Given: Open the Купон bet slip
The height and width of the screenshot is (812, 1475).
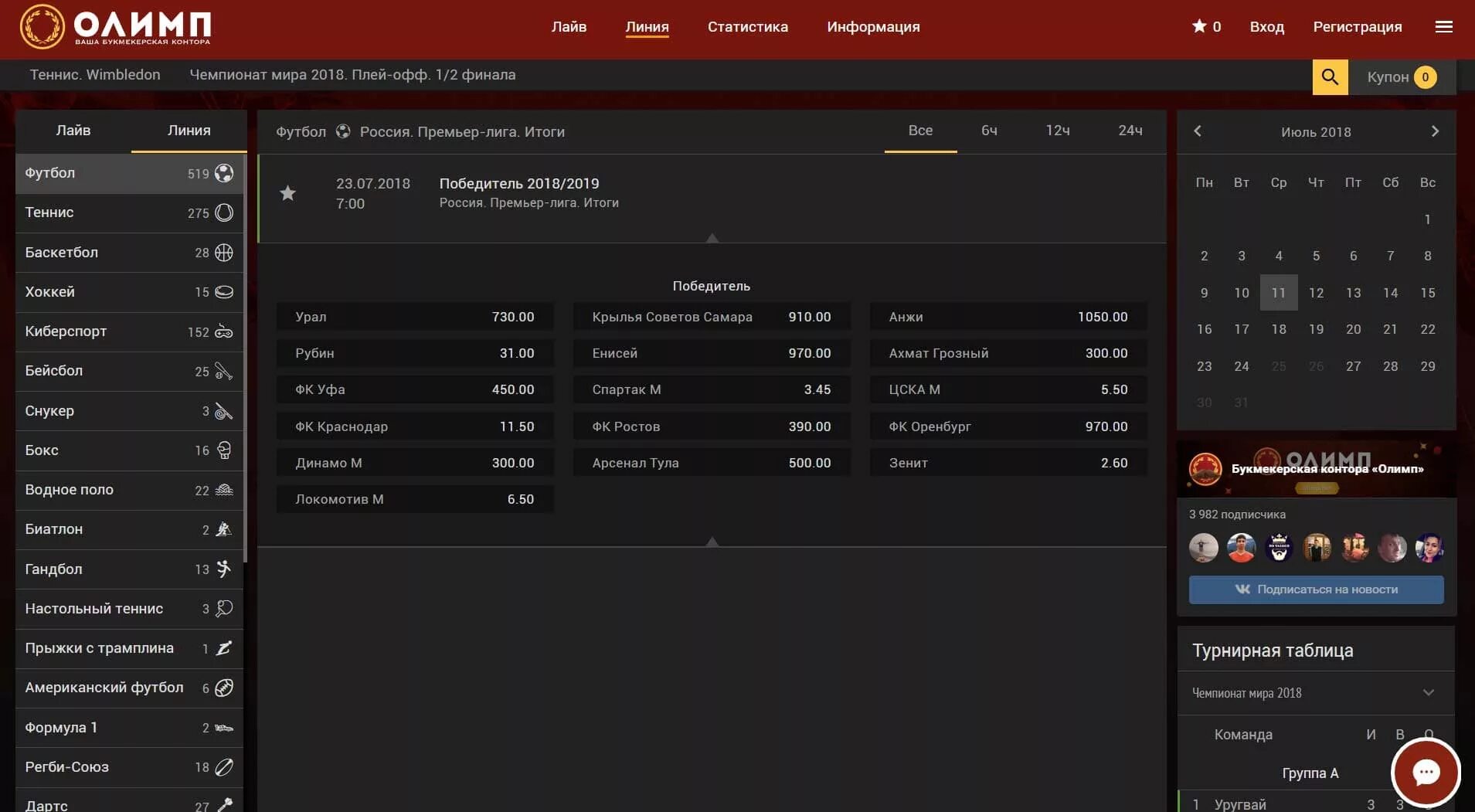Looking at the screenshot, I should [1402, 76].
